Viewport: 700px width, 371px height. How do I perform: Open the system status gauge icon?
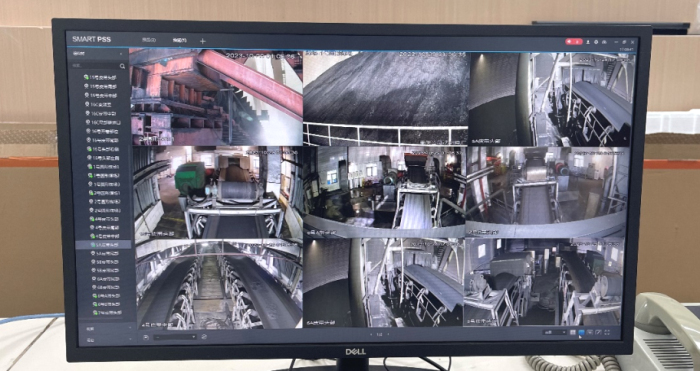604,42
